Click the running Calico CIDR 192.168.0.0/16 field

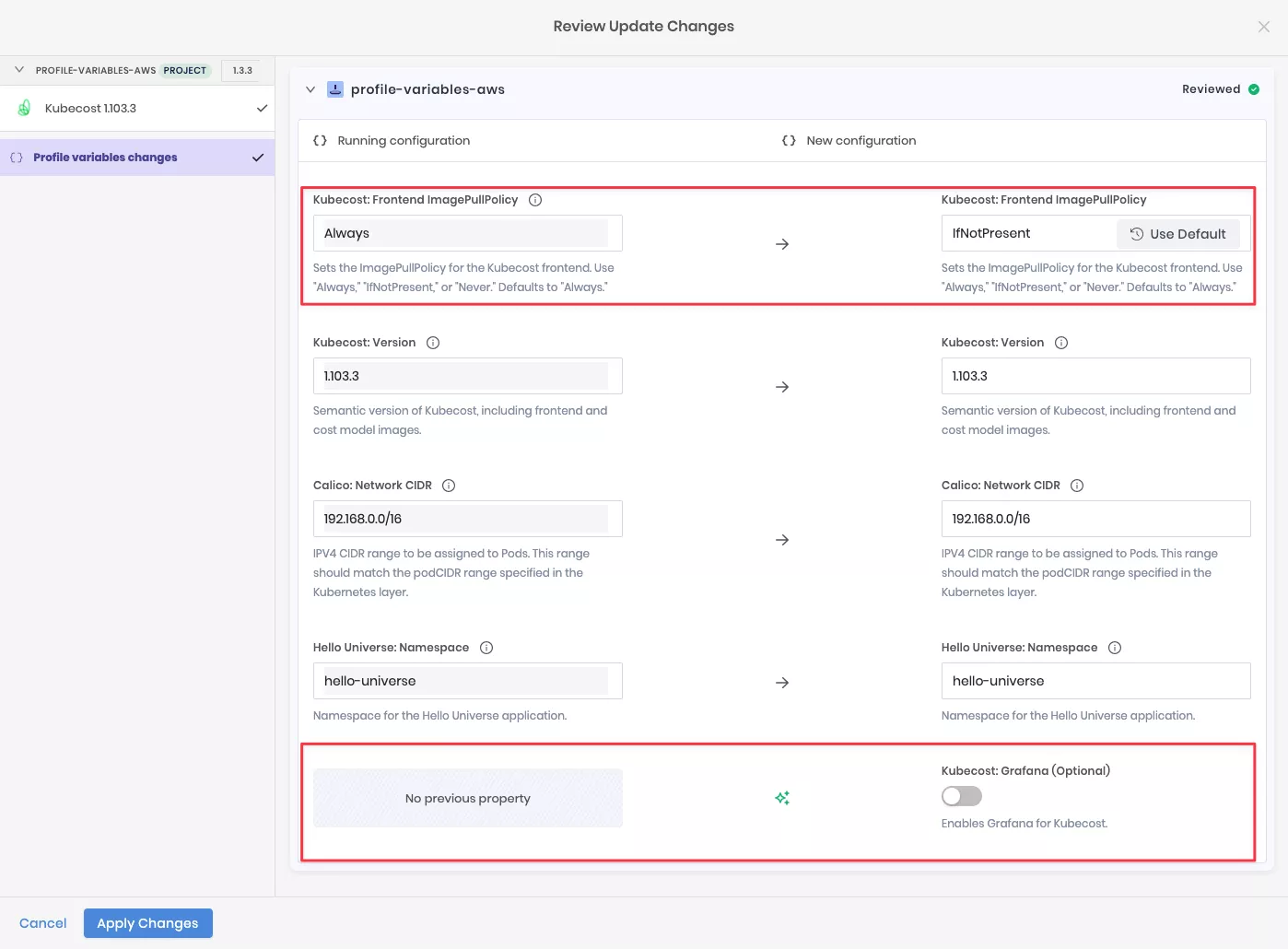coord(468,519)
